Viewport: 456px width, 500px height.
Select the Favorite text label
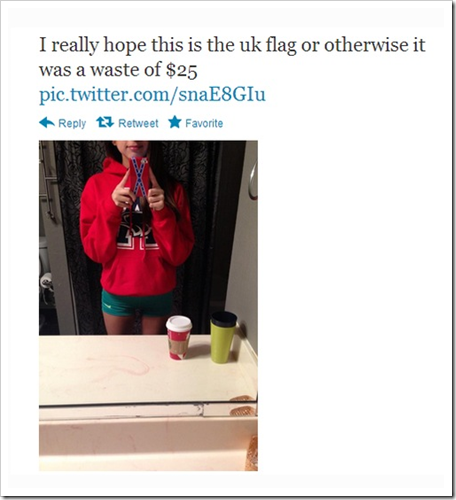(204, 123)
